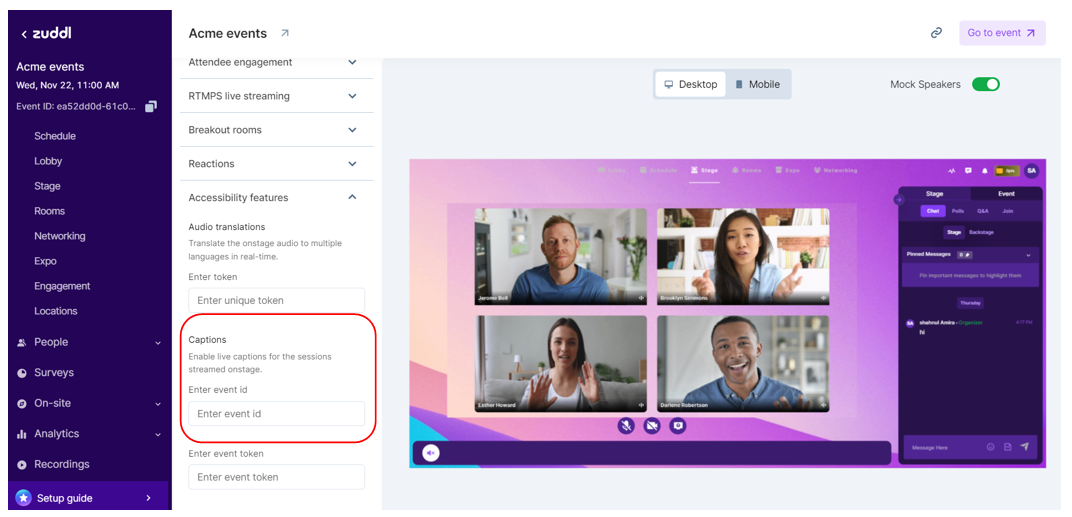This screenshot has width=1072, height=517.
Task: Click the Enter unique token field
Action: [x=276, y=300]
